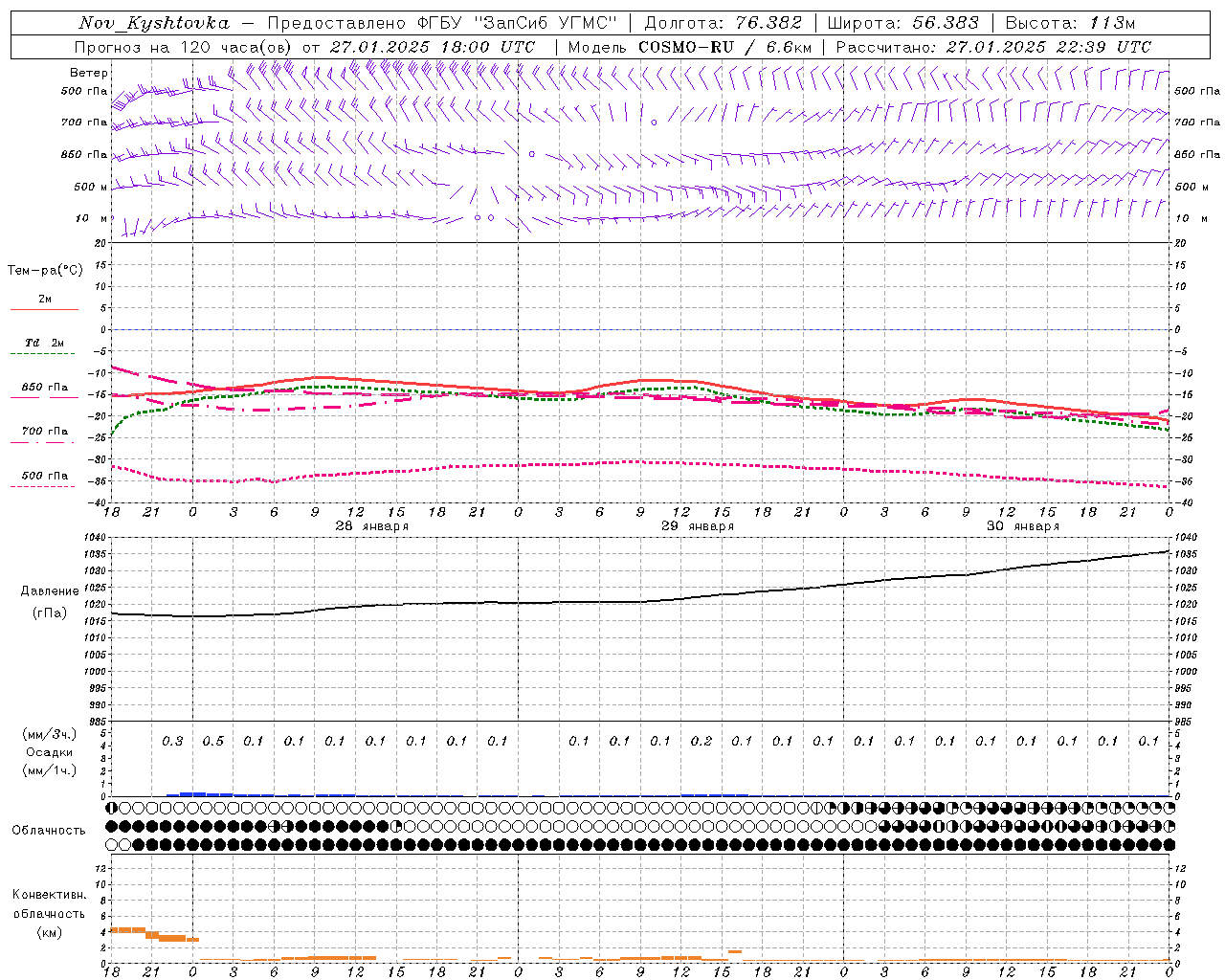Click the calculation time Рассчитано: 27.01.2025 22:39 UTC
1225x980 pixels.
[x=993, y=47]
